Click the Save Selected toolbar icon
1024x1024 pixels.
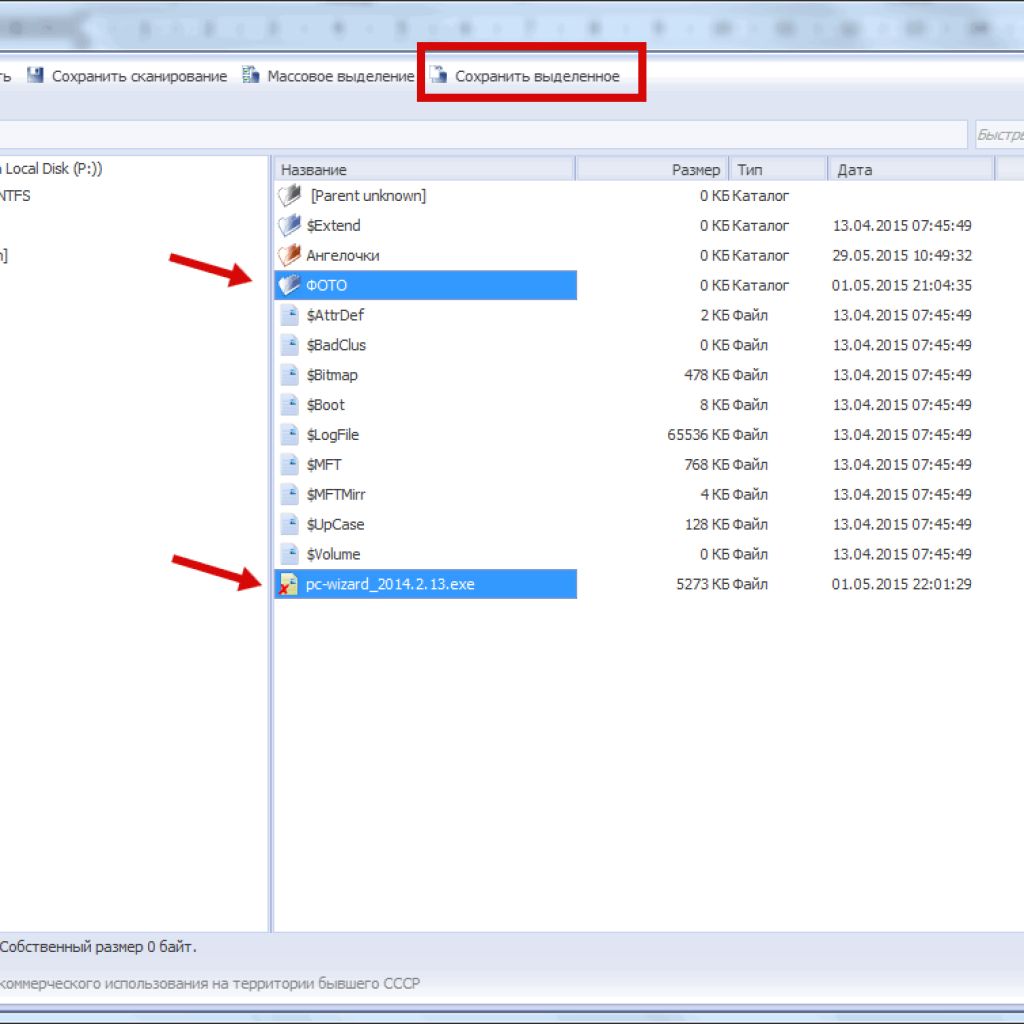pyautogui.click(x=439, y=76)
